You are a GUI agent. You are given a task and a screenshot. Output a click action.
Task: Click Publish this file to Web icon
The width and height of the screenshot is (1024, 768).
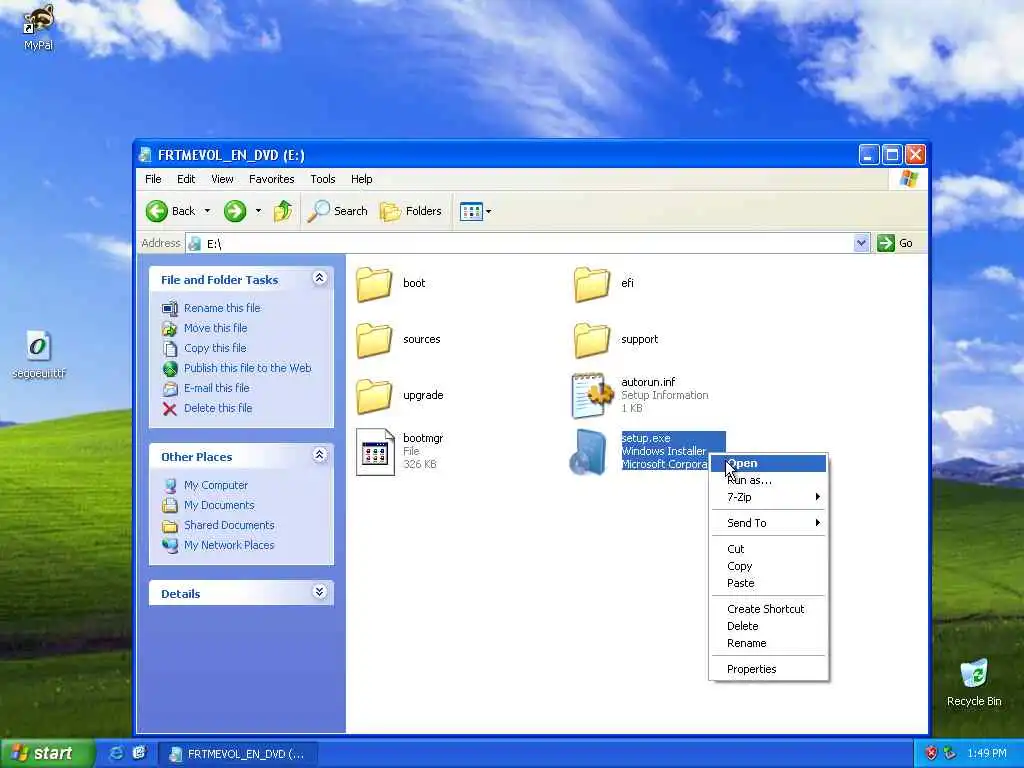tap(170, 369)
